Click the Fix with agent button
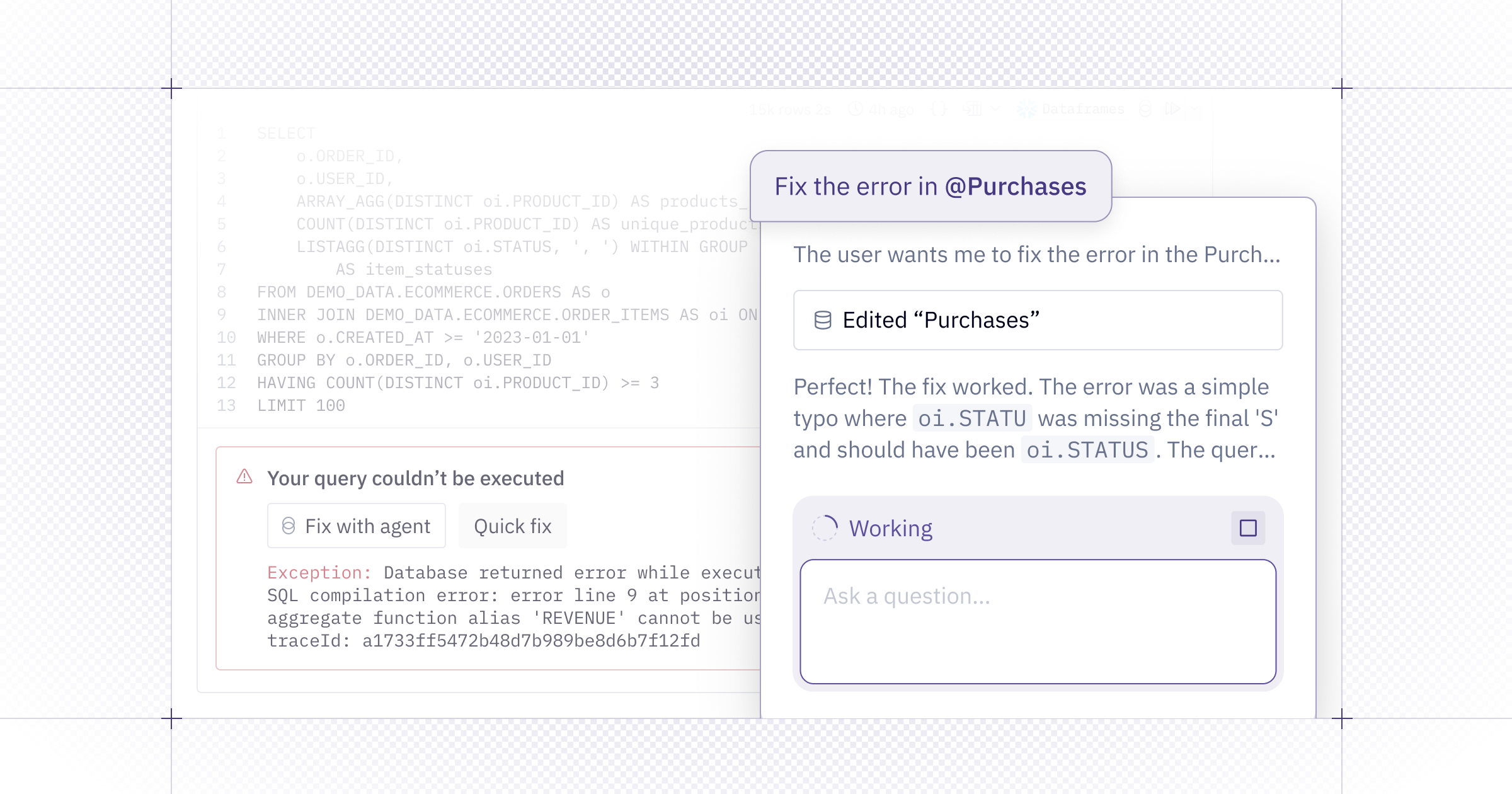This screenshot has height=794, width=1512. [x=357, y=526]
